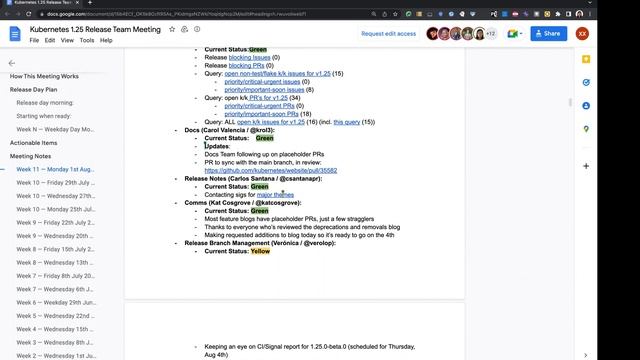Open the Tools menu
The width and height of the screenshot is (640, 360).
[87, 40]
